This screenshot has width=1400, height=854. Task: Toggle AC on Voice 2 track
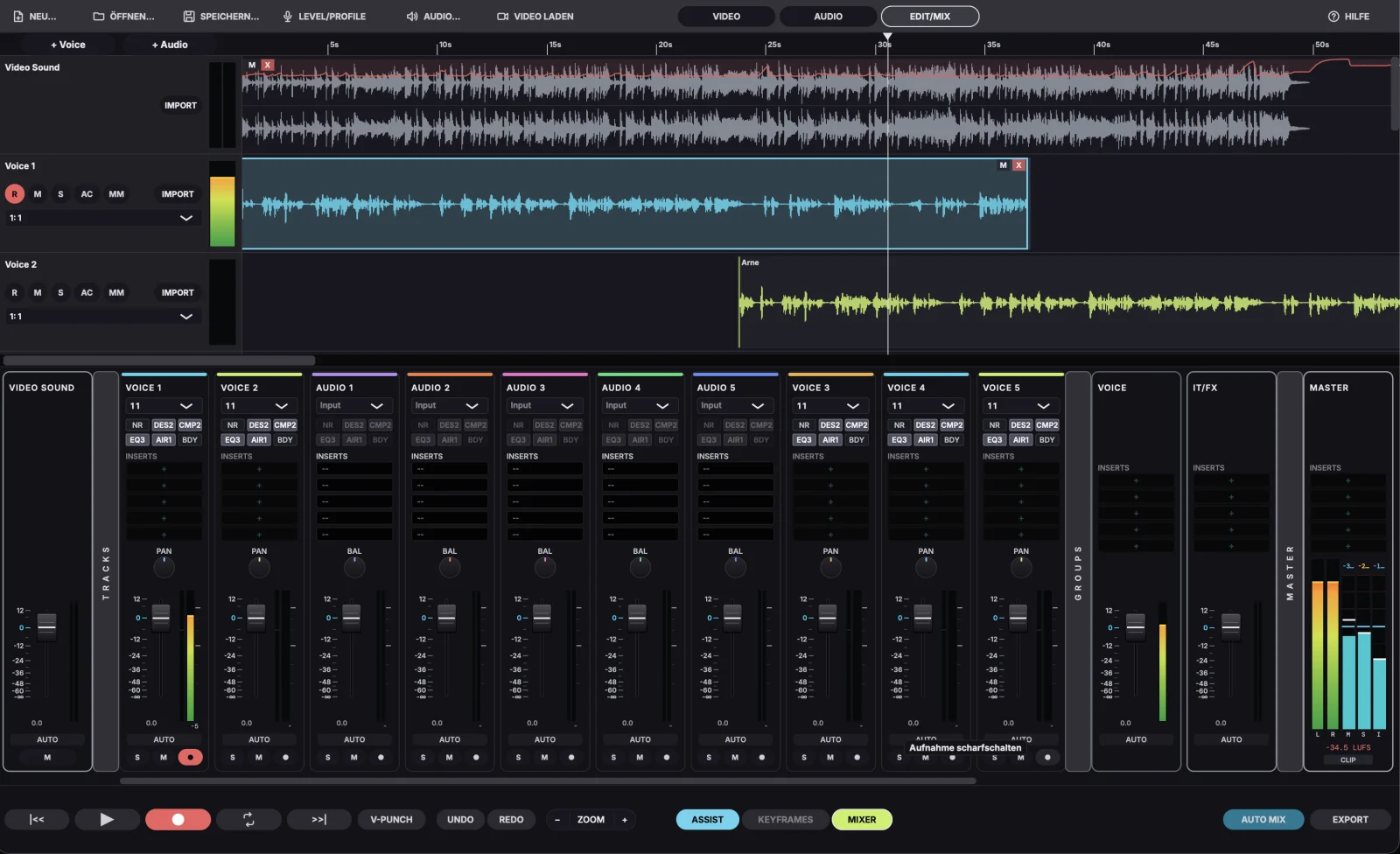click(x=87, y=293)
